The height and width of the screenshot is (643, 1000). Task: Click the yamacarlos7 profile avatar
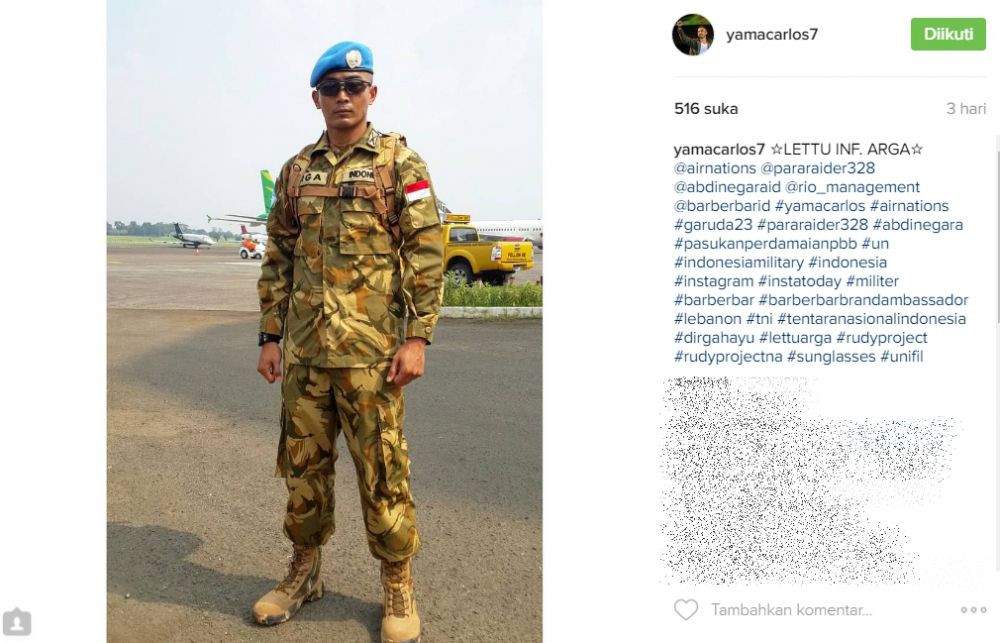coord(693,34)
